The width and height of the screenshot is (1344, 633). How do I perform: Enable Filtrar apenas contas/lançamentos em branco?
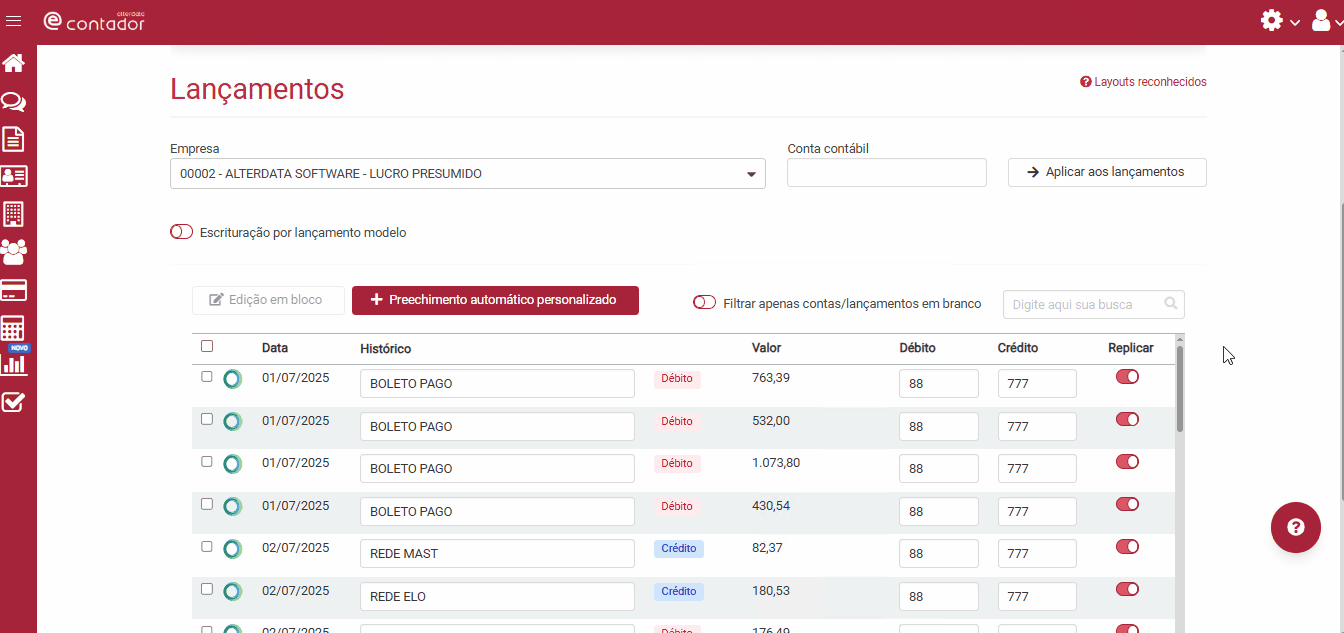point(704,302)
